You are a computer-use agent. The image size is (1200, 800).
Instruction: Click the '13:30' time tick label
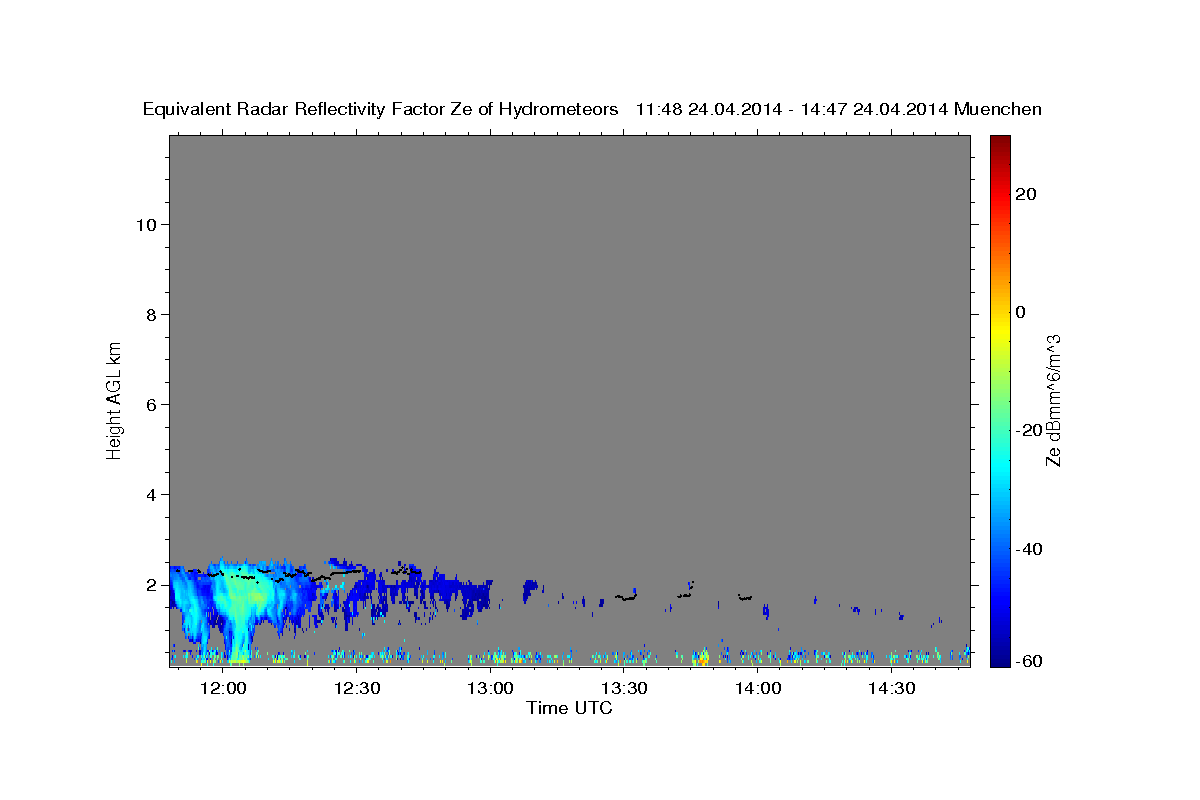(624, 689)
